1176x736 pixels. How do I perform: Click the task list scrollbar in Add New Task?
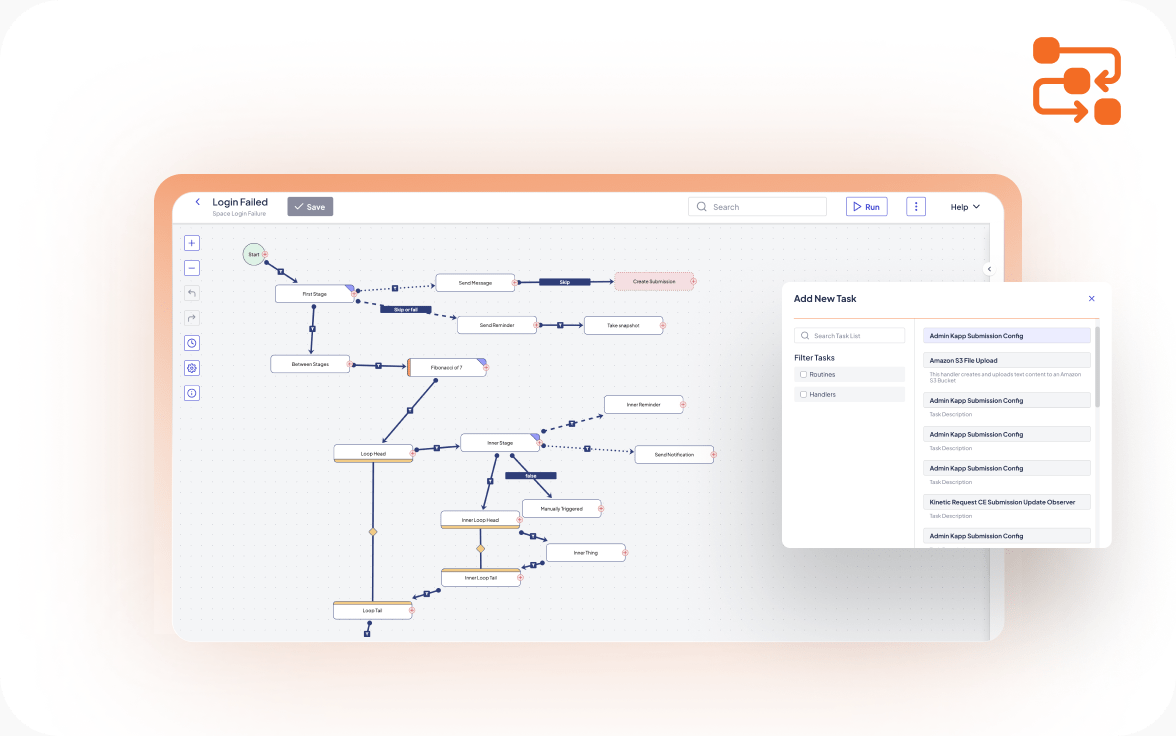coord(1097,367)
